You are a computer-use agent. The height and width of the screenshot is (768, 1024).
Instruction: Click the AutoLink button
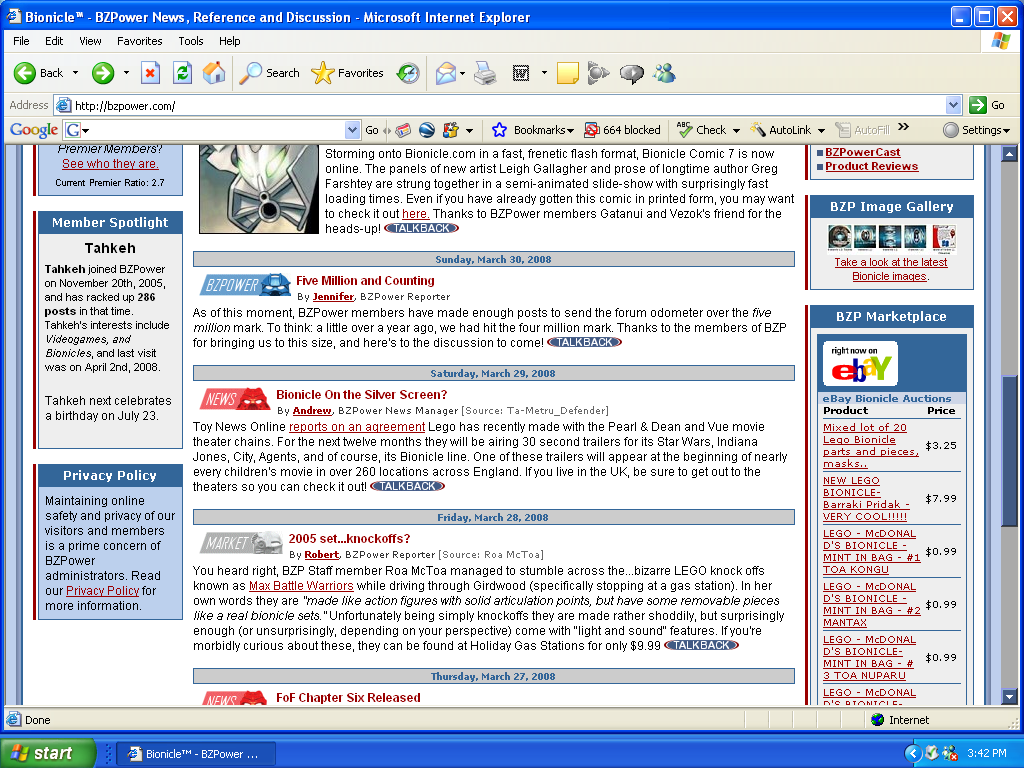[x=781, y=130]
